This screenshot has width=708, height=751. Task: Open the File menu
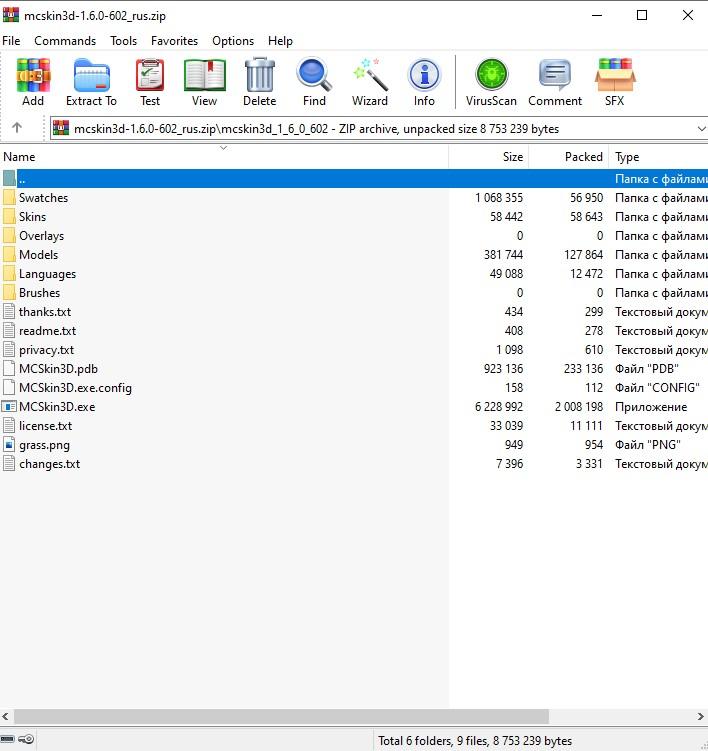[11, 41]
